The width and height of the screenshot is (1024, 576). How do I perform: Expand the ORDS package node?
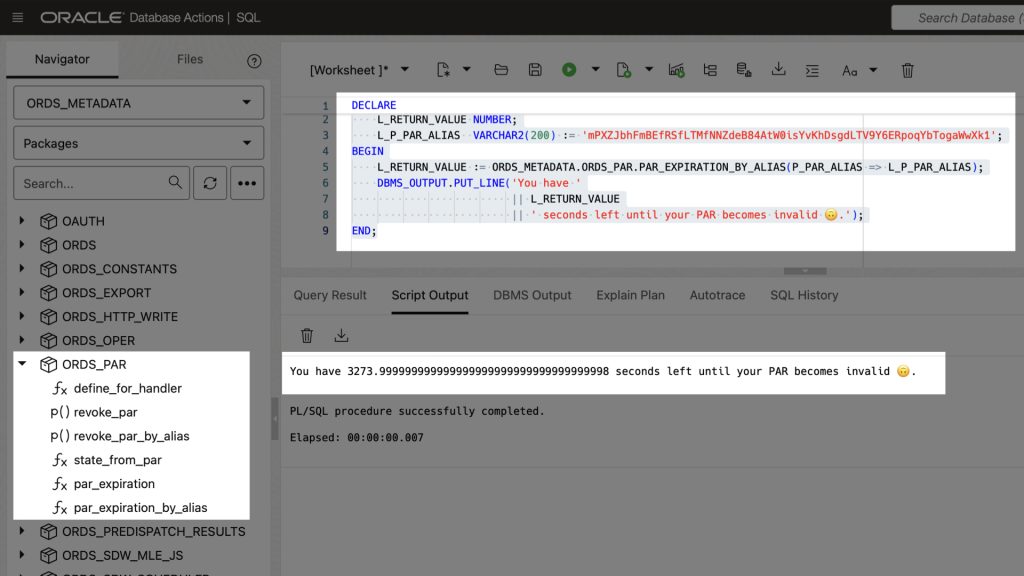22,244
